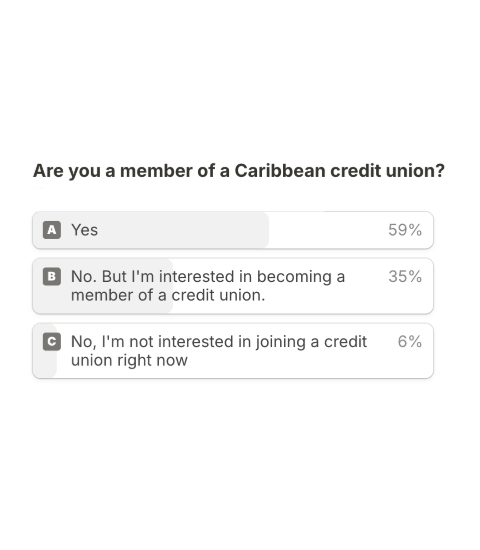Viewport: 480px width, 550px height.
Task: Pick "No, I'm not interested" answer option
Action: click(x=233, y=351)
